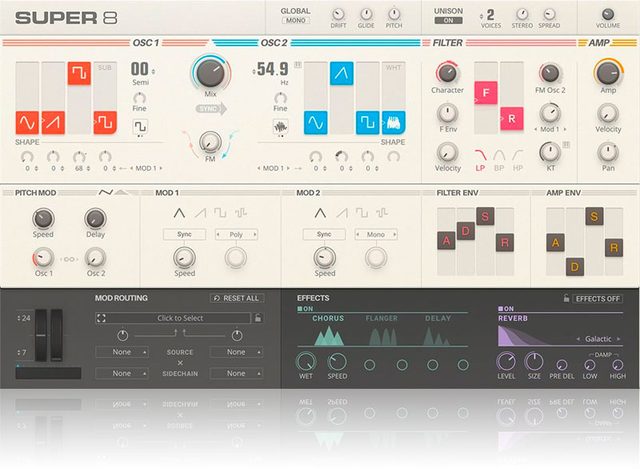Change filter Mod 1 source selector
The image size is (640, 469).
coord(550,129)
